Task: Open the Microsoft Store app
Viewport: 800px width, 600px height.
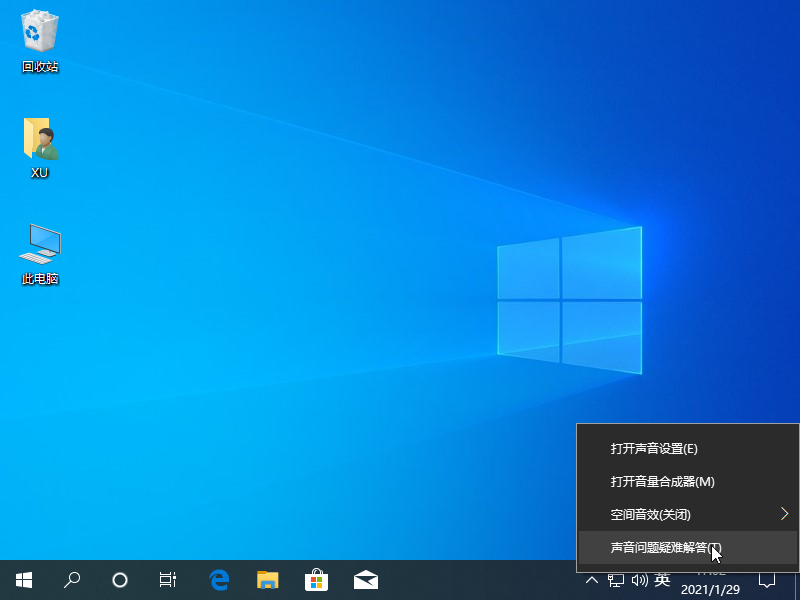Action: pos(317,580)
